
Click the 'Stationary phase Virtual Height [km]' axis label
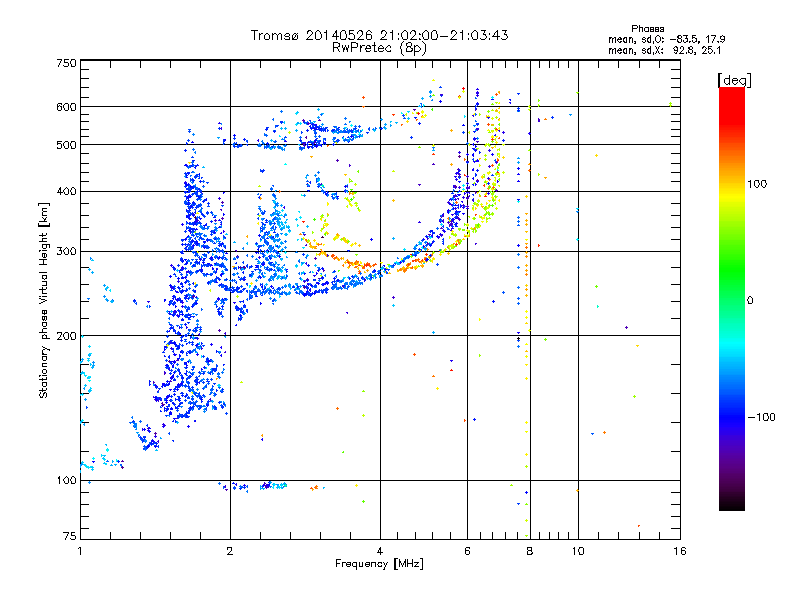coord(44,301)
